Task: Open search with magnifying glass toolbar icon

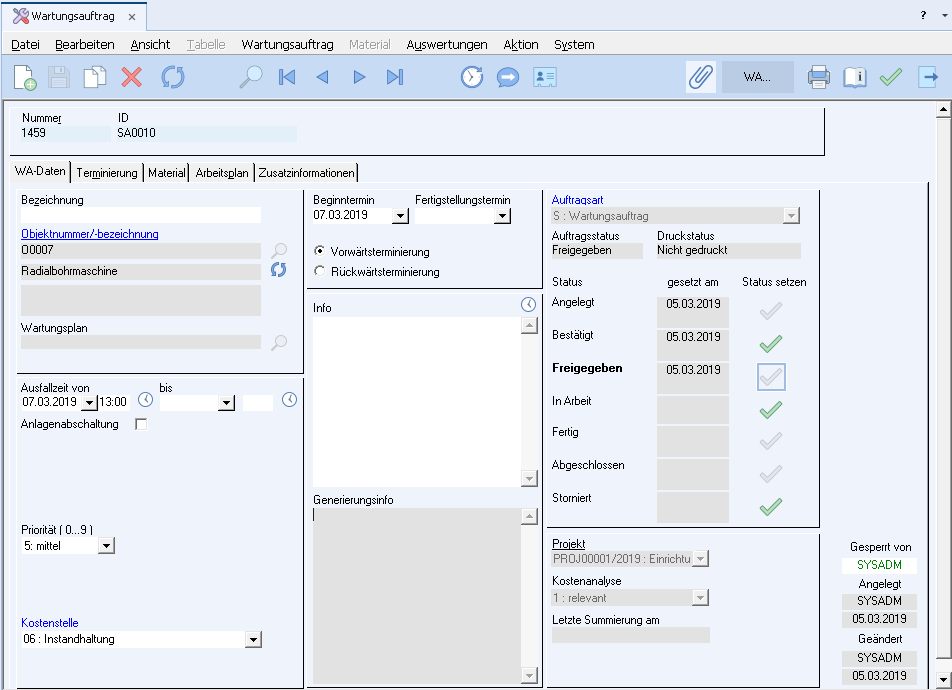Action: click(x=250, y=77)
